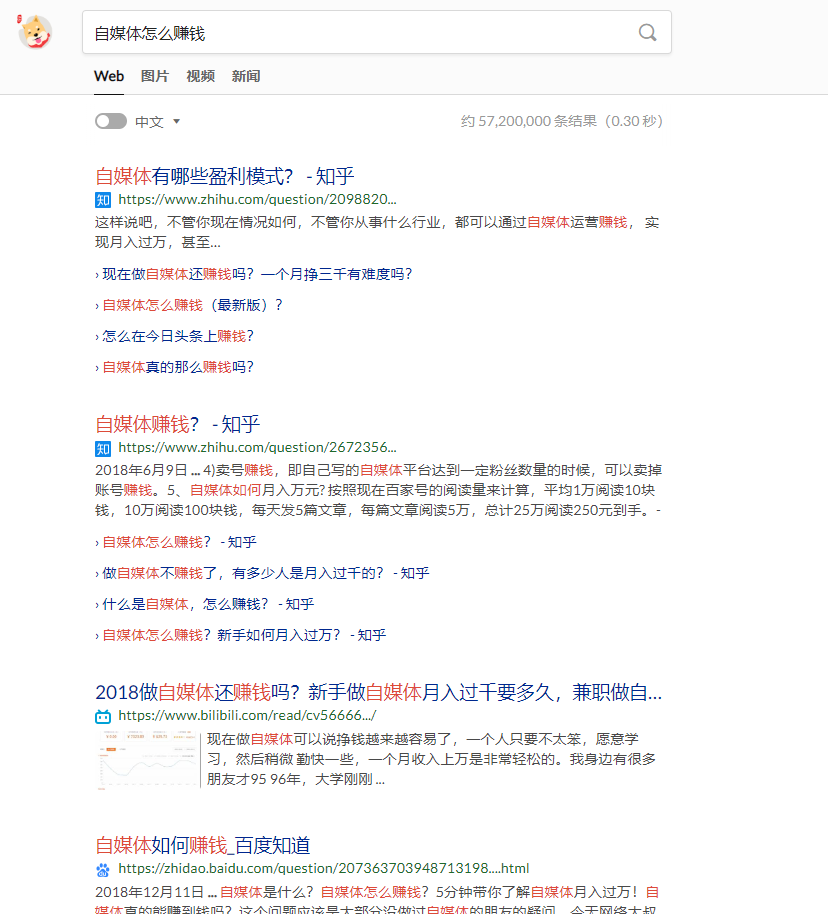
Task: Open the 视频 tab
Action: [201, 76]
